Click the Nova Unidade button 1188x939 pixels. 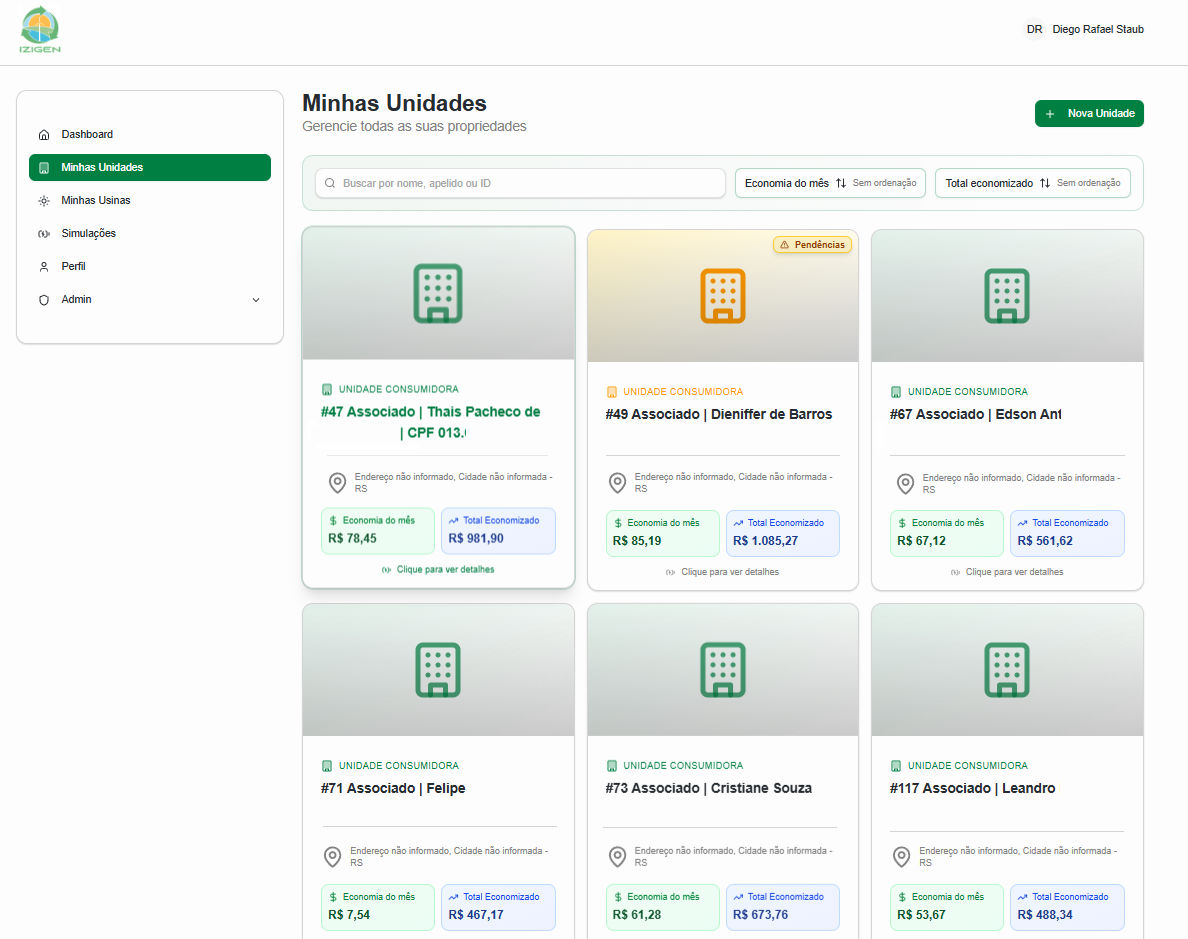(x=1089, y=114)
